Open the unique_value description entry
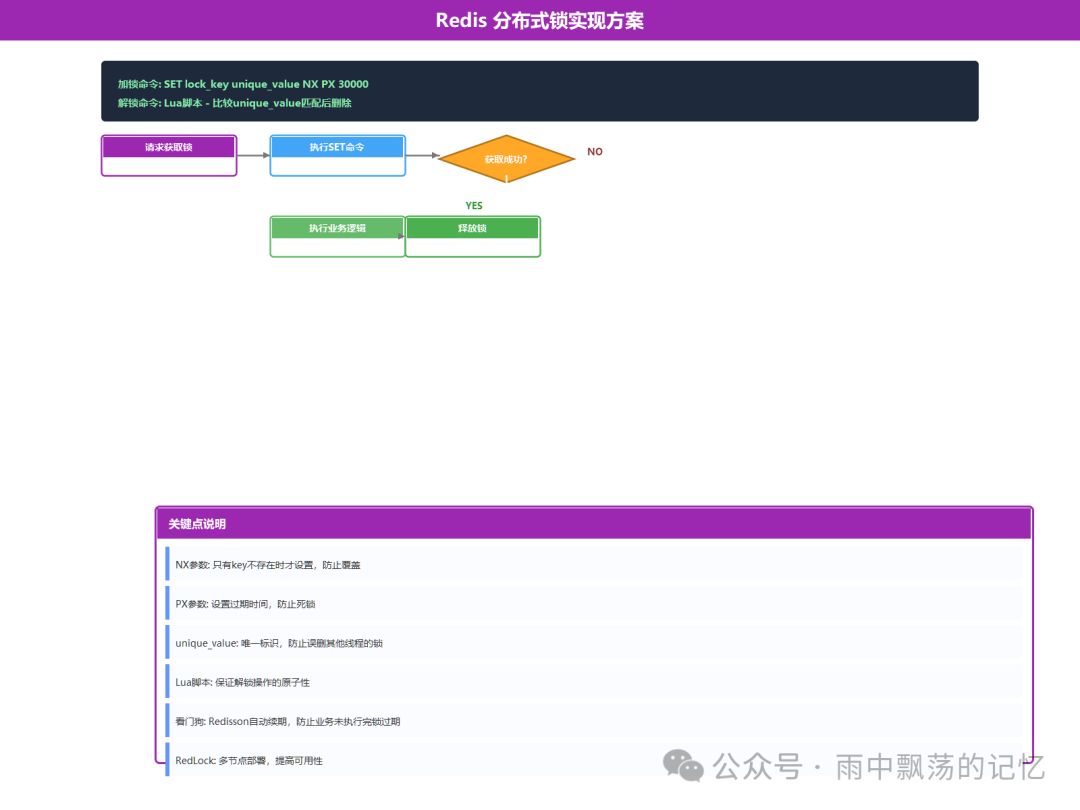 click(593, 643)
